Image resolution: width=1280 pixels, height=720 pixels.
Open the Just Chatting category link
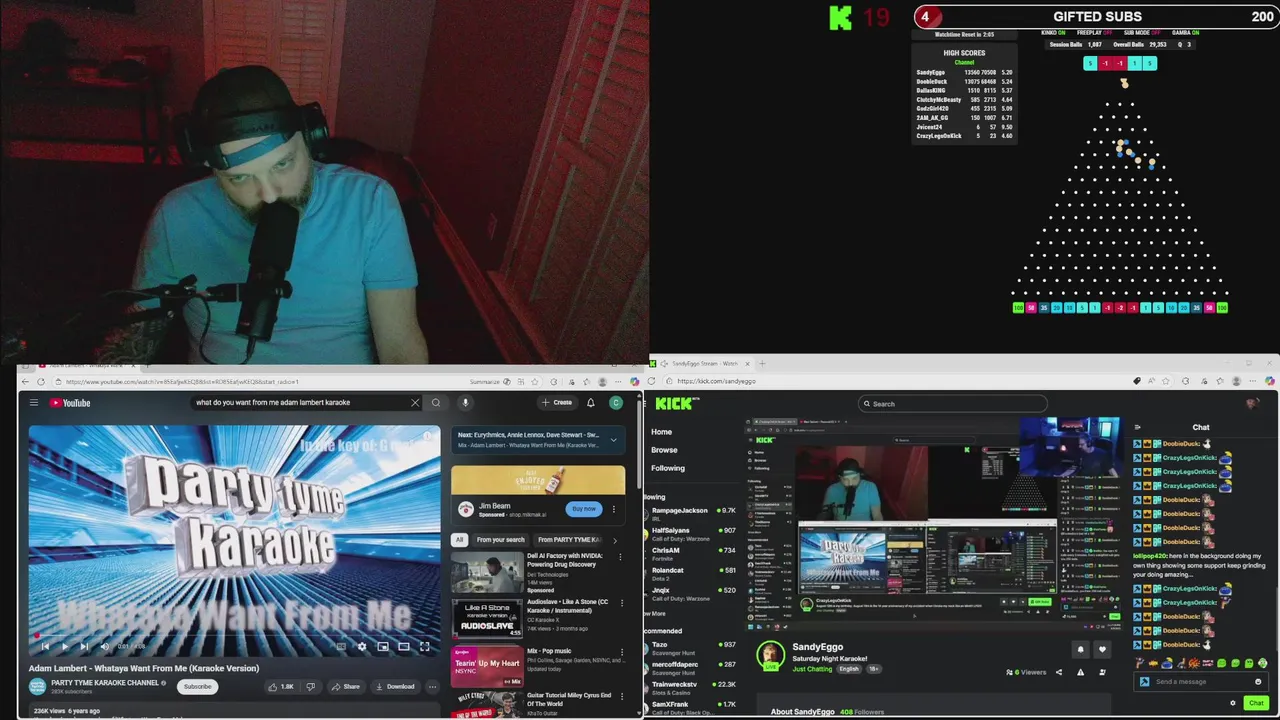[x=812, y=669]
